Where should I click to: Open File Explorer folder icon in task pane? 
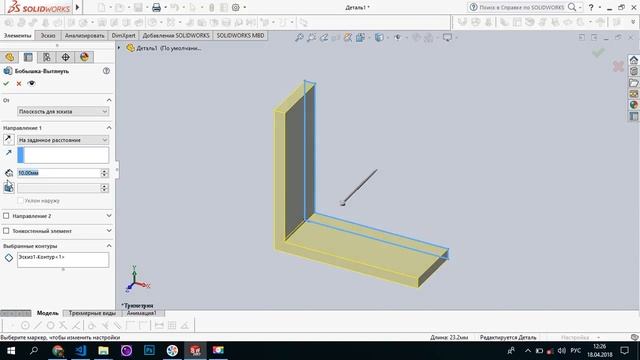pyautogui.click(x=633, y=83)
